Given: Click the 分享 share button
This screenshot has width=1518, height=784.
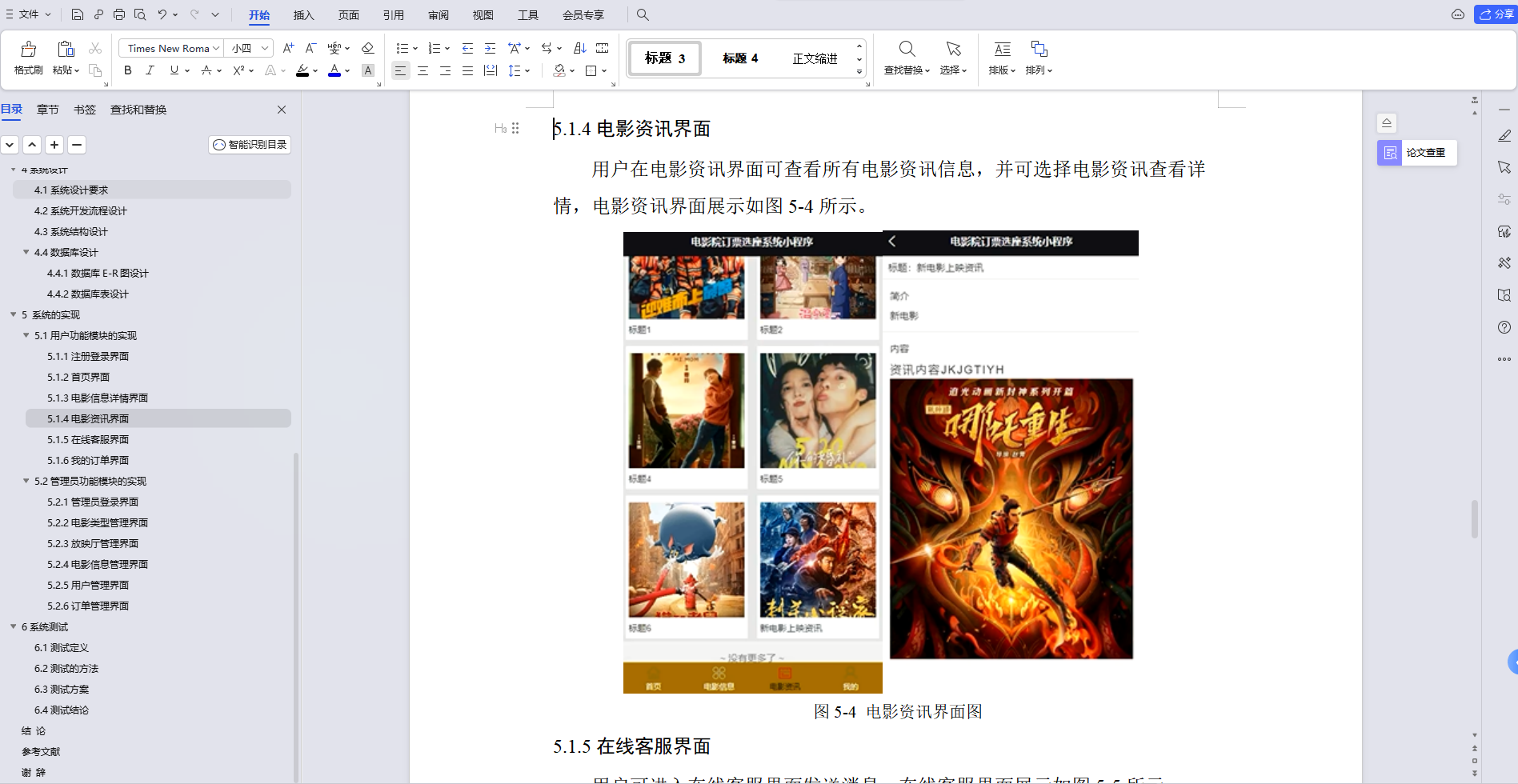Looking at the screenshot, I should point(1495,14).
